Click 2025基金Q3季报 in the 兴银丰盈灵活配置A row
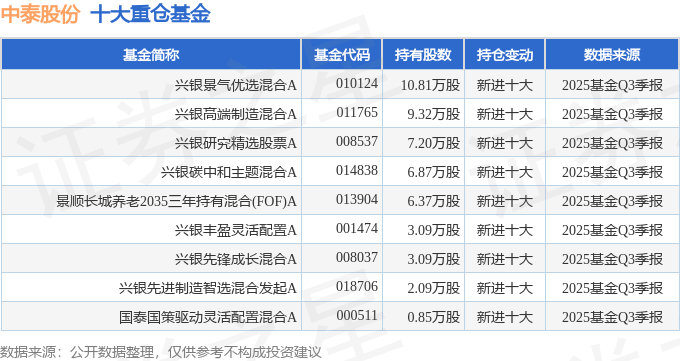The width and height of the screenshot is (680, 361). tap(612, 230)
